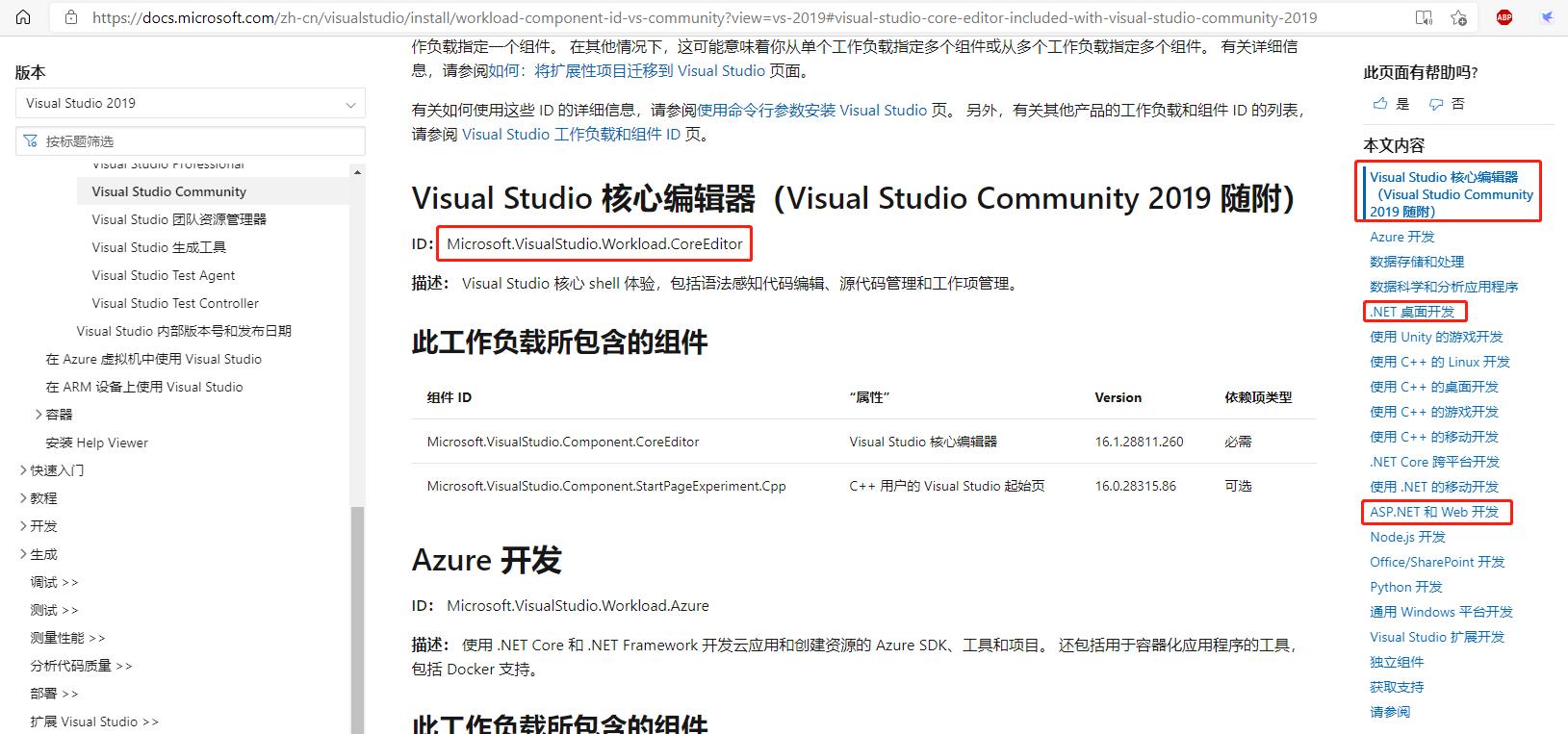This screenshot has width=1568, height=734.
Task: Jump to 数据存储和处理 section
Action: 1417,262
